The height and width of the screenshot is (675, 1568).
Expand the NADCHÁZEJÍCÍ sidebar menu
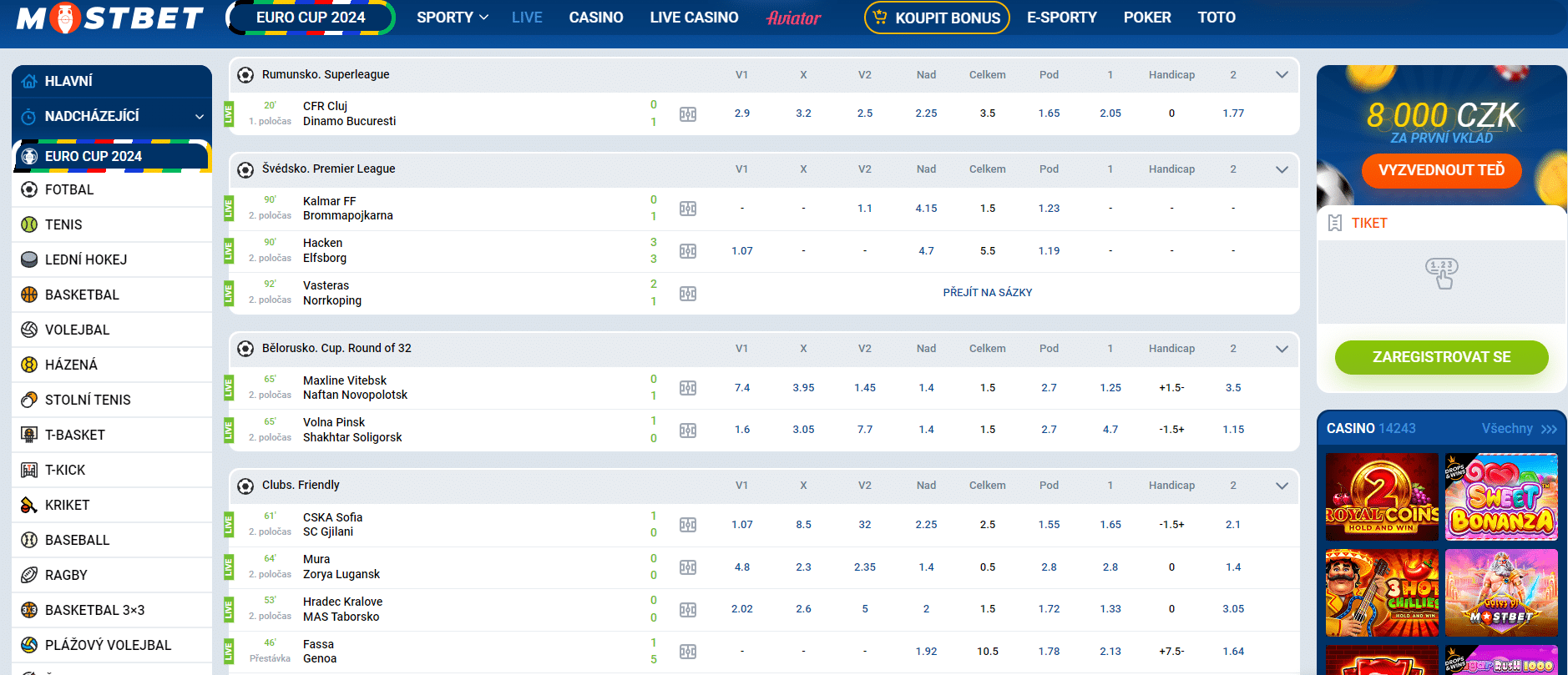click(x=200, y=117)
